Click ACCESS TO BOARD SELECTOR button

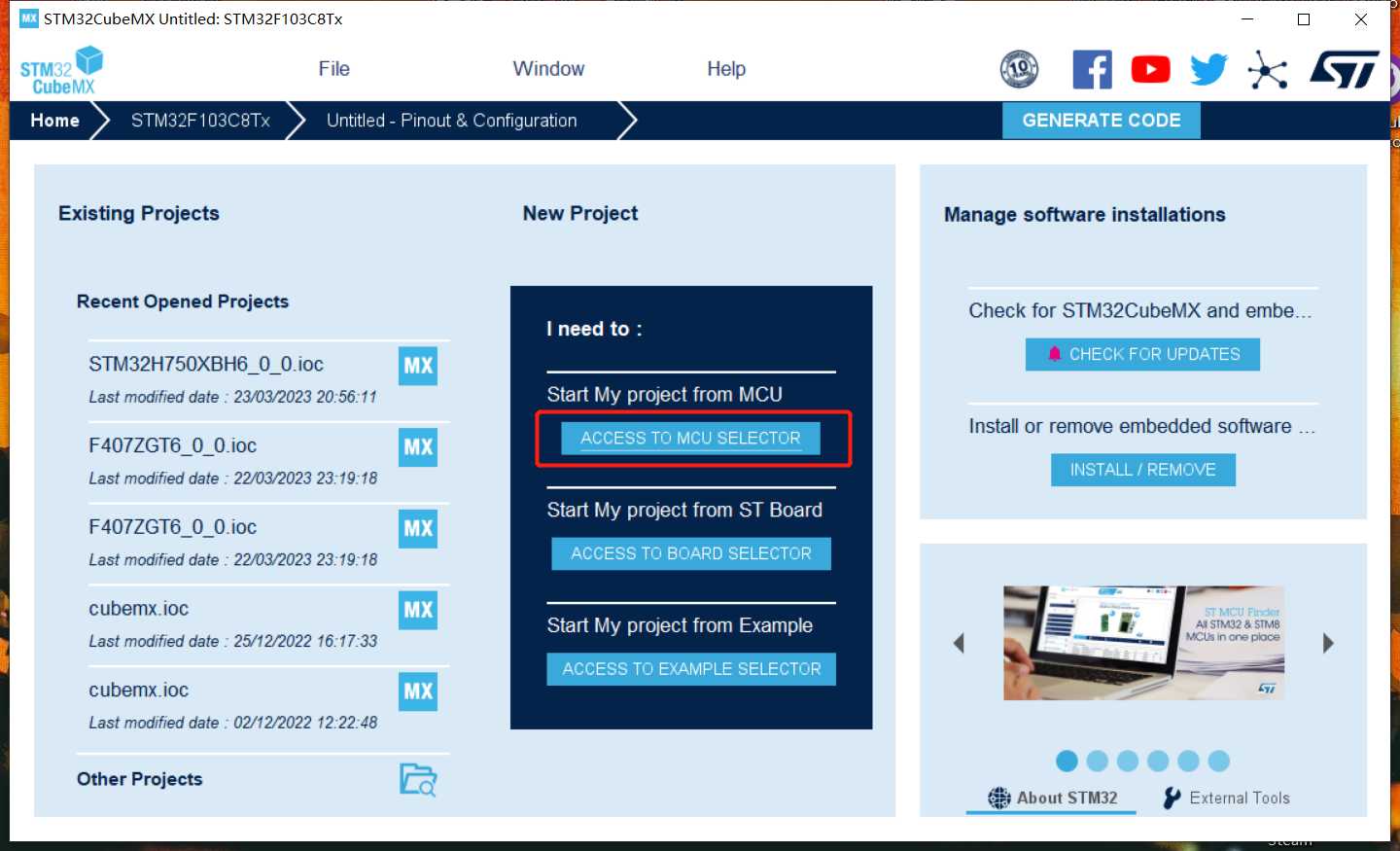[691, 553]
